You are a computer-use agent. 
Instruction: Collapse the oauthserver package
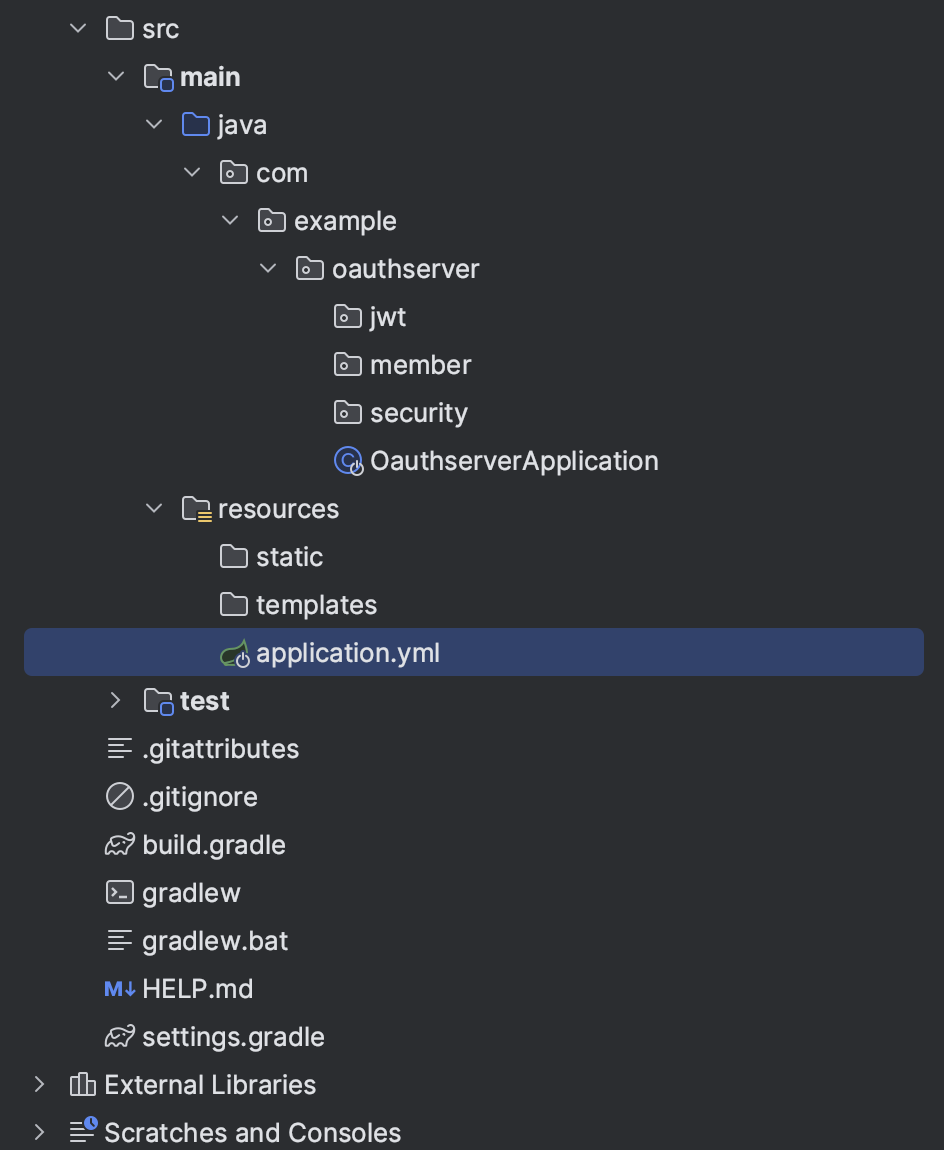click(x=267, y=268)
